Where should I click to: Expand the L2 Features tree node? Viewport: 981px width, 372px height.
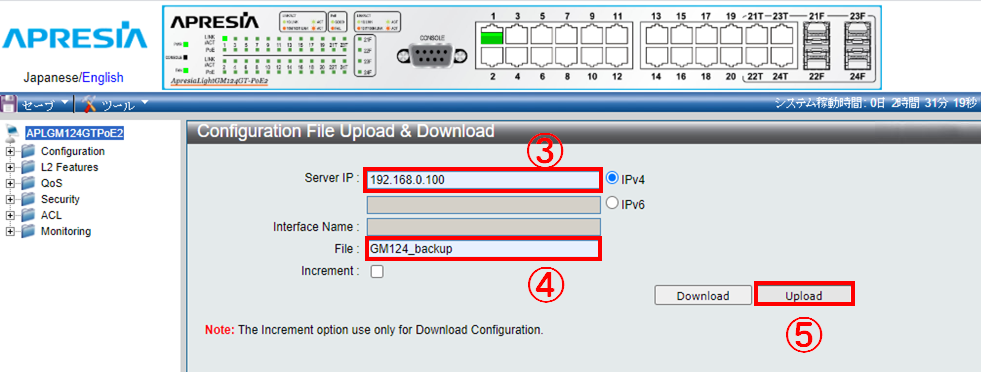(x=10, y=168)
